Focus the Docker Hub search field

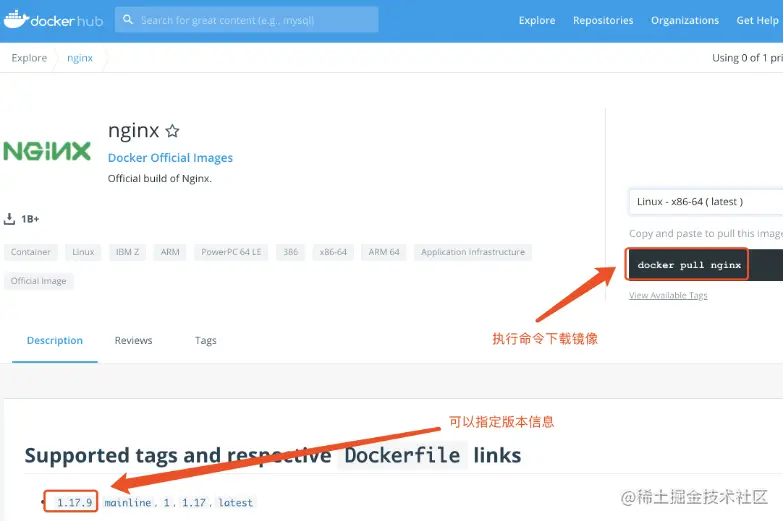(x=246, y=20)
